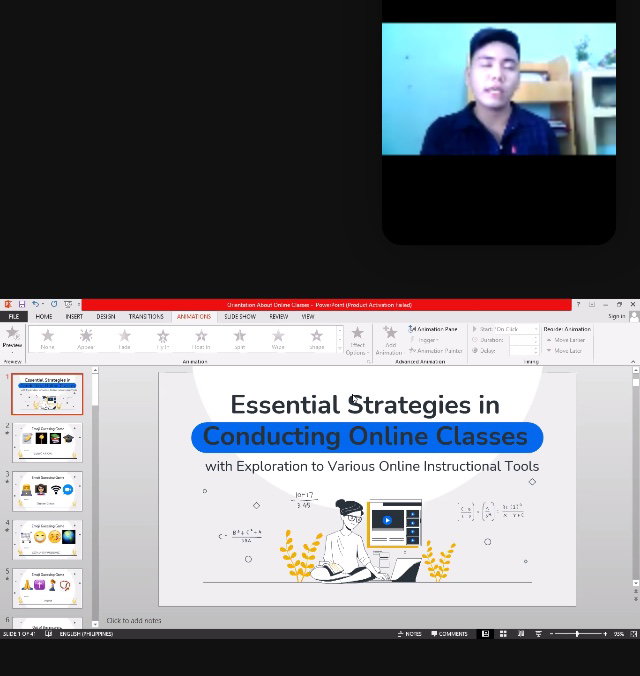640x676 pixels.
Task: Select slide 2 thumbnail
Action: pyautogui.click(x=47, y=442)
